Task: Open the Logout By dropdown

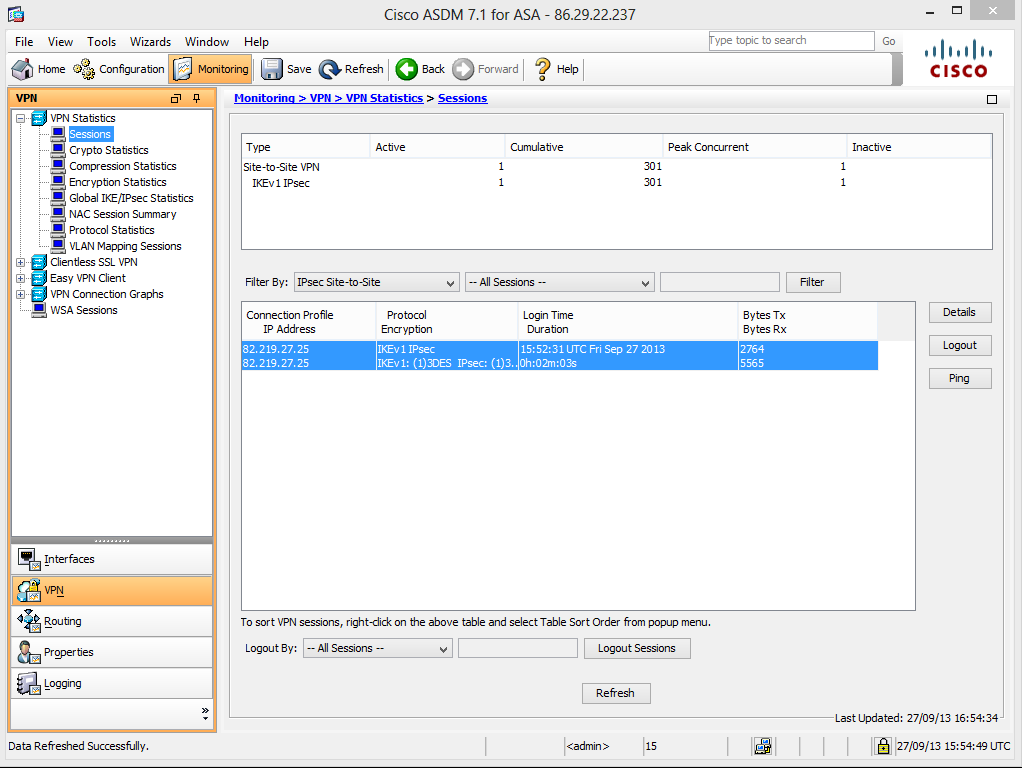Action: coord(377,649)
